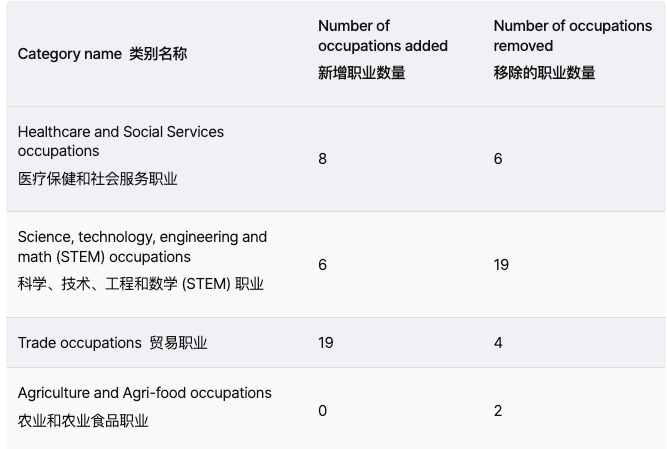Viewport: 667px width, 449px height.
Task: Click the "Trade occupations" category text
Action: [79, 343]
